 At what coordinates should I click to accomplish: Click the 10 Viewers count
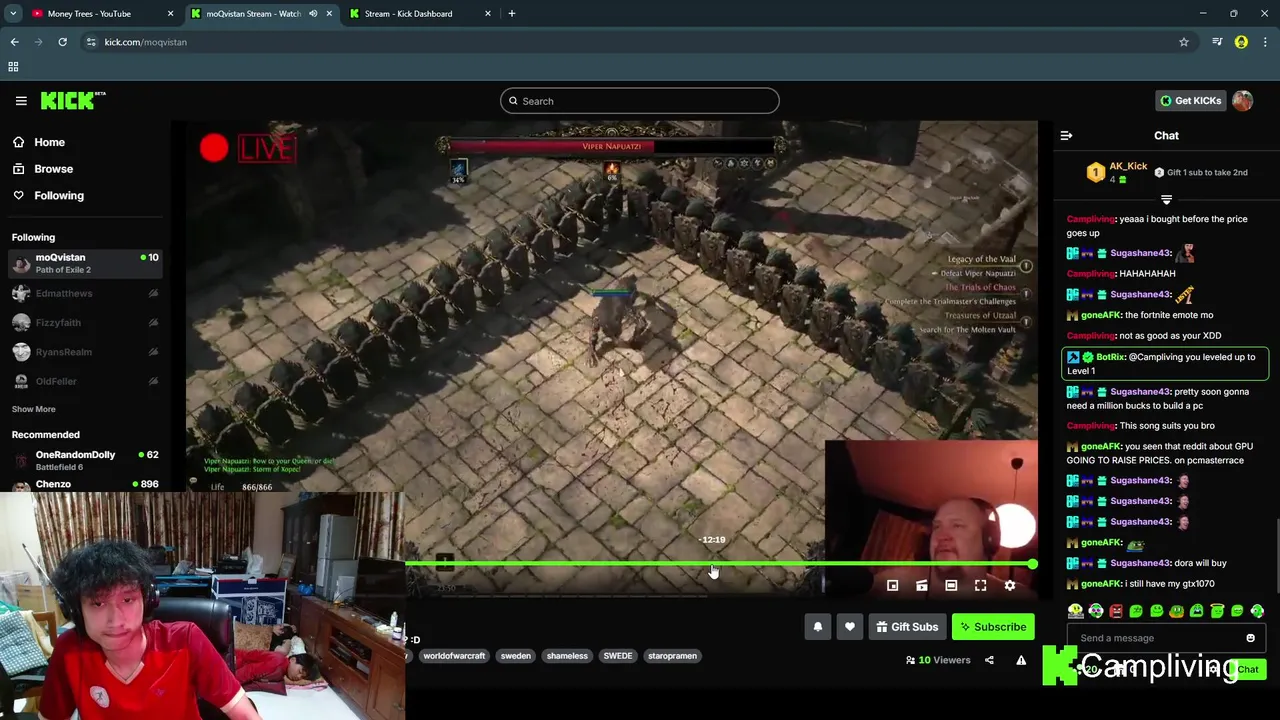938,660
